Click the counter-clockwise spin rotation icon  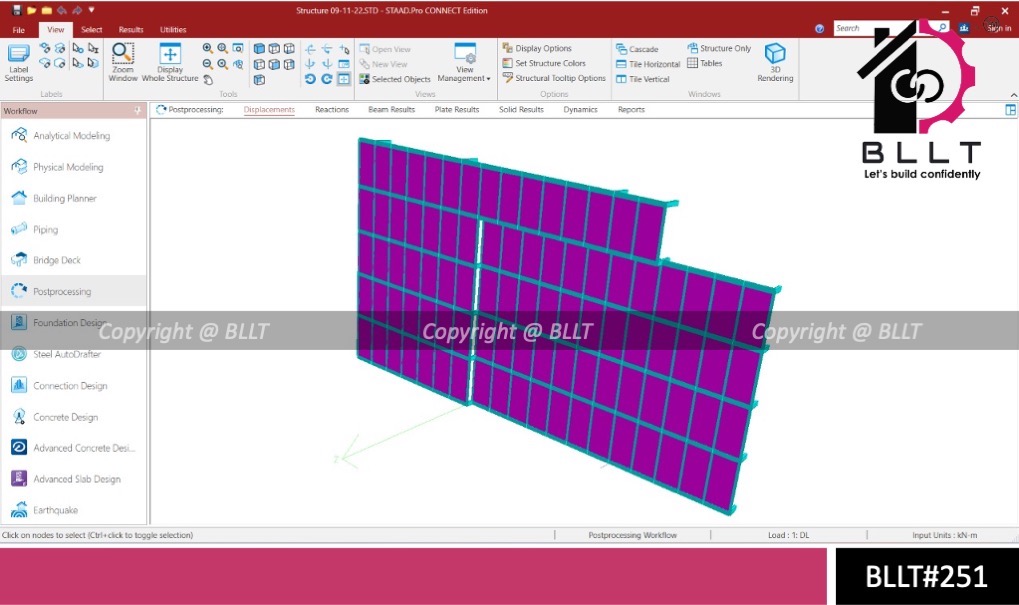pos(310,79)
